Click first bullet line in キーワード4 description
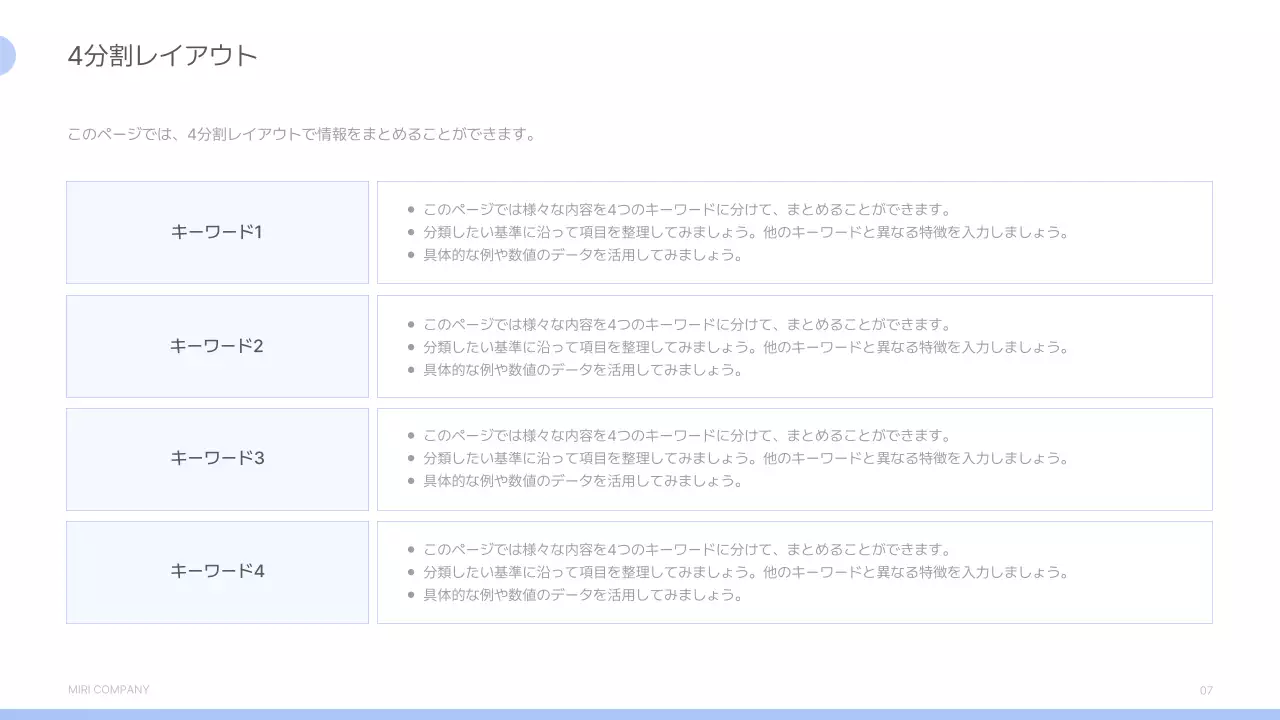1280x720 pixels. point(686,550)
